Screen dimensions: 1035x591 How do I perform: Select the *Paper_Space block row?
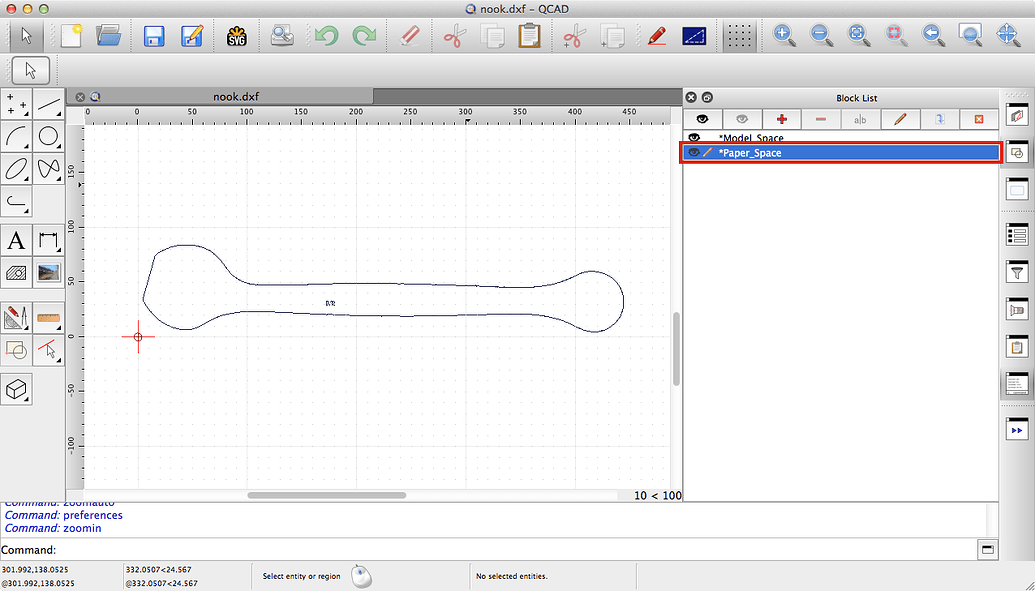tap(841, 153)
